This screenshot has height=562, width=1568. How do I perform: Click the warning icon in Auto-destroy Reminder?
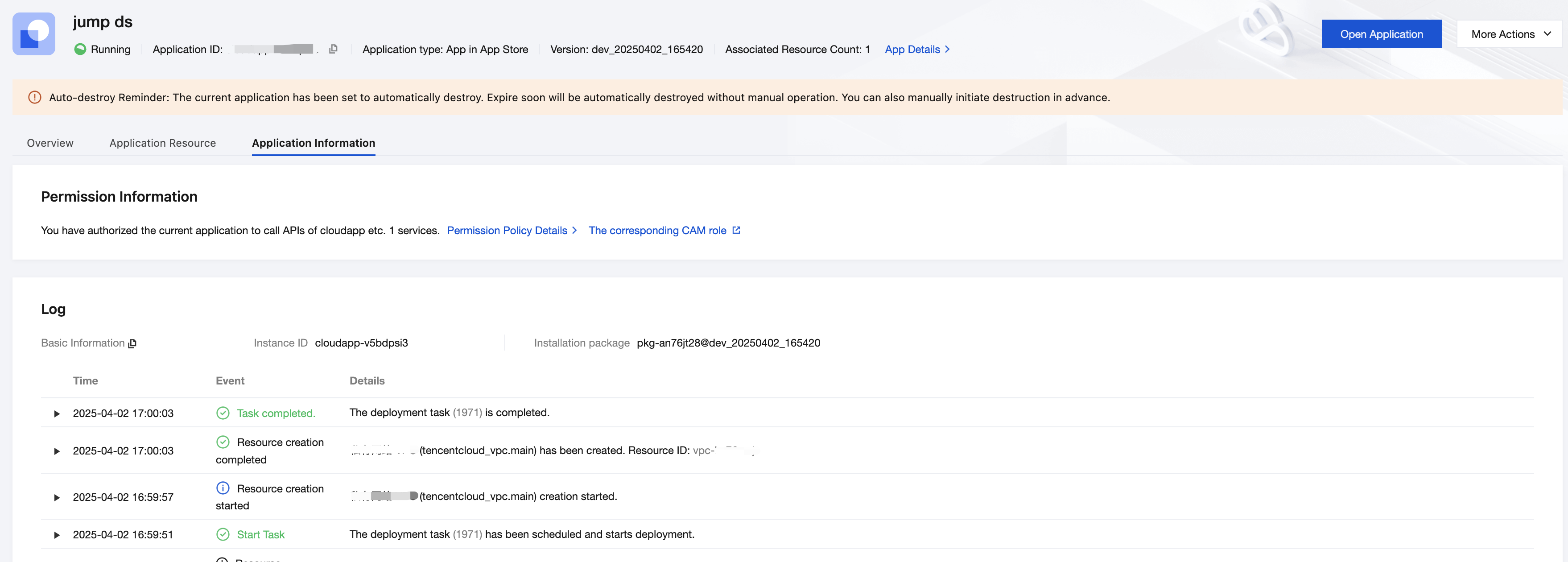coord(35,97)
